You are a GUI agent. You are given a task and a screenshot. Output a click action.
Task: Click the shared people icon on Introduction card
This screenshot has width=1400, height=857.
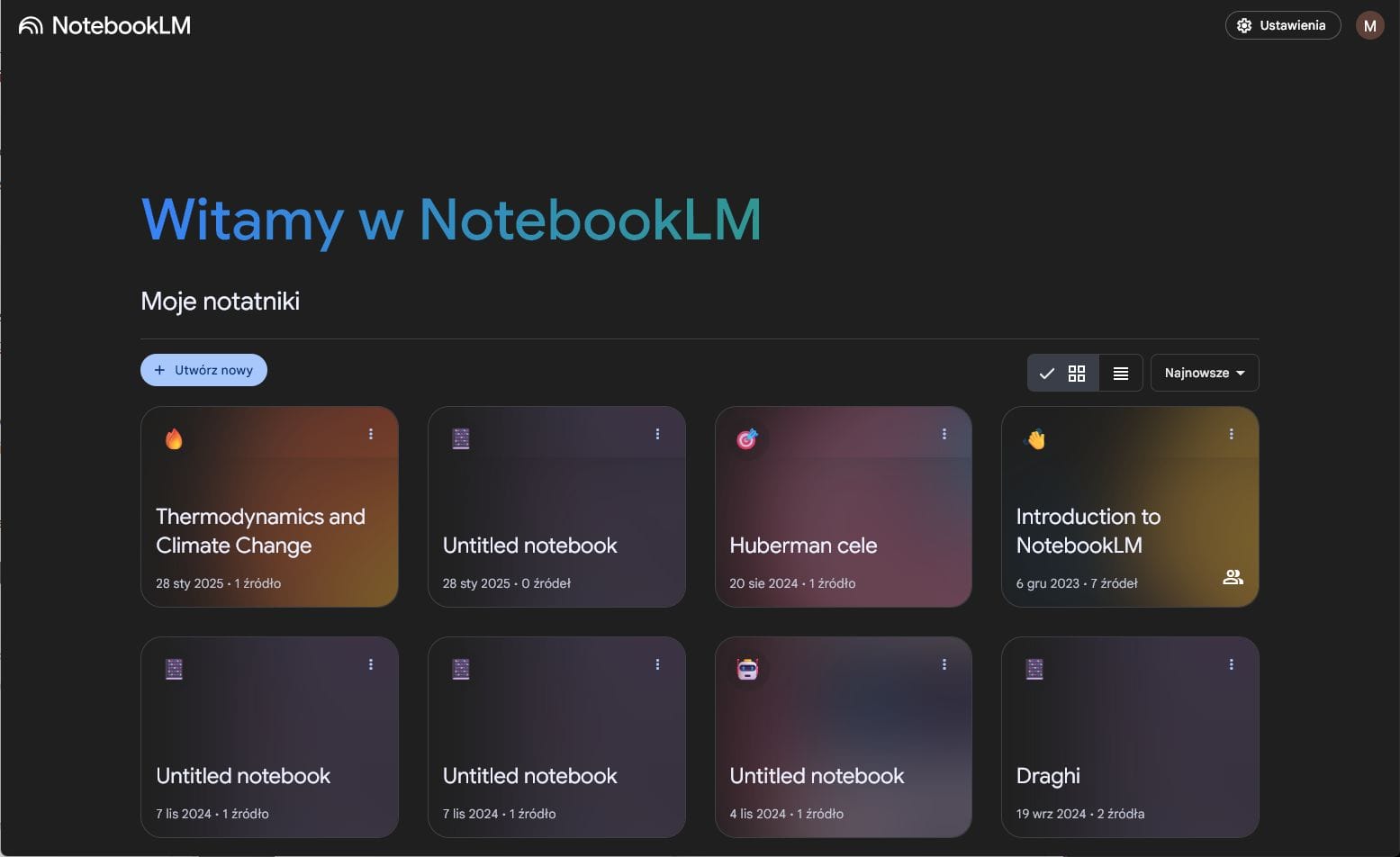1233,577
